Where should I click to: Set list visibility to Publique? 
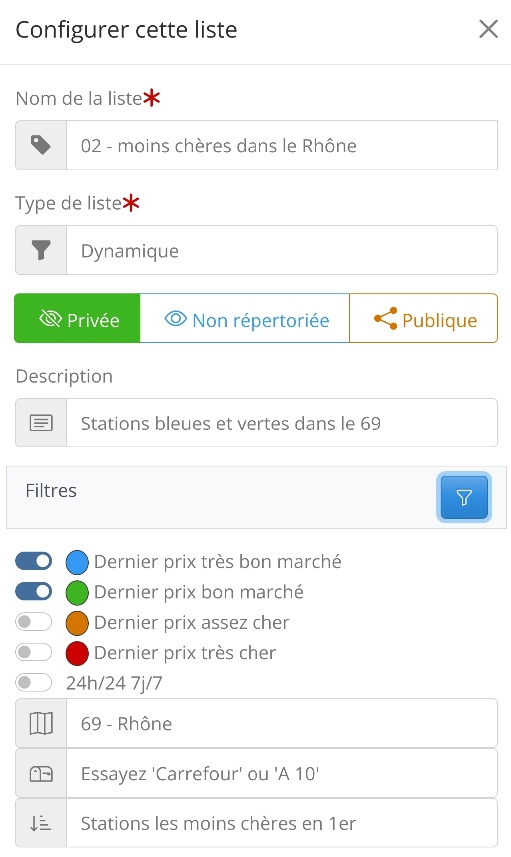point(424,319)
